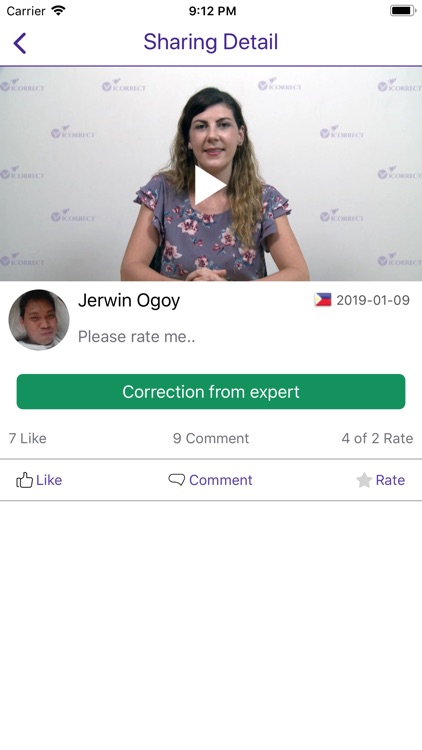
Task: Tap the star Rate icon
Action: [x=364, y=480]
